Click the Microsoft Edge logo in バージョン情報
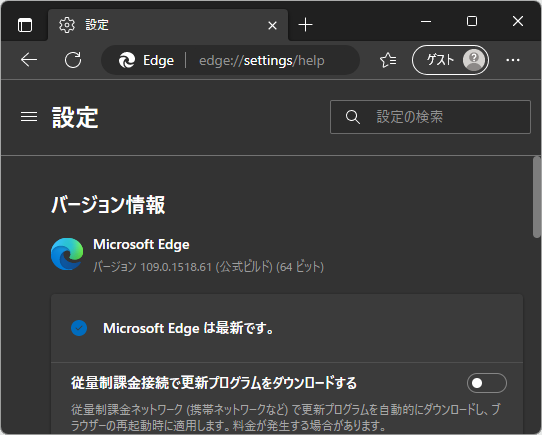 pos(67,254)
